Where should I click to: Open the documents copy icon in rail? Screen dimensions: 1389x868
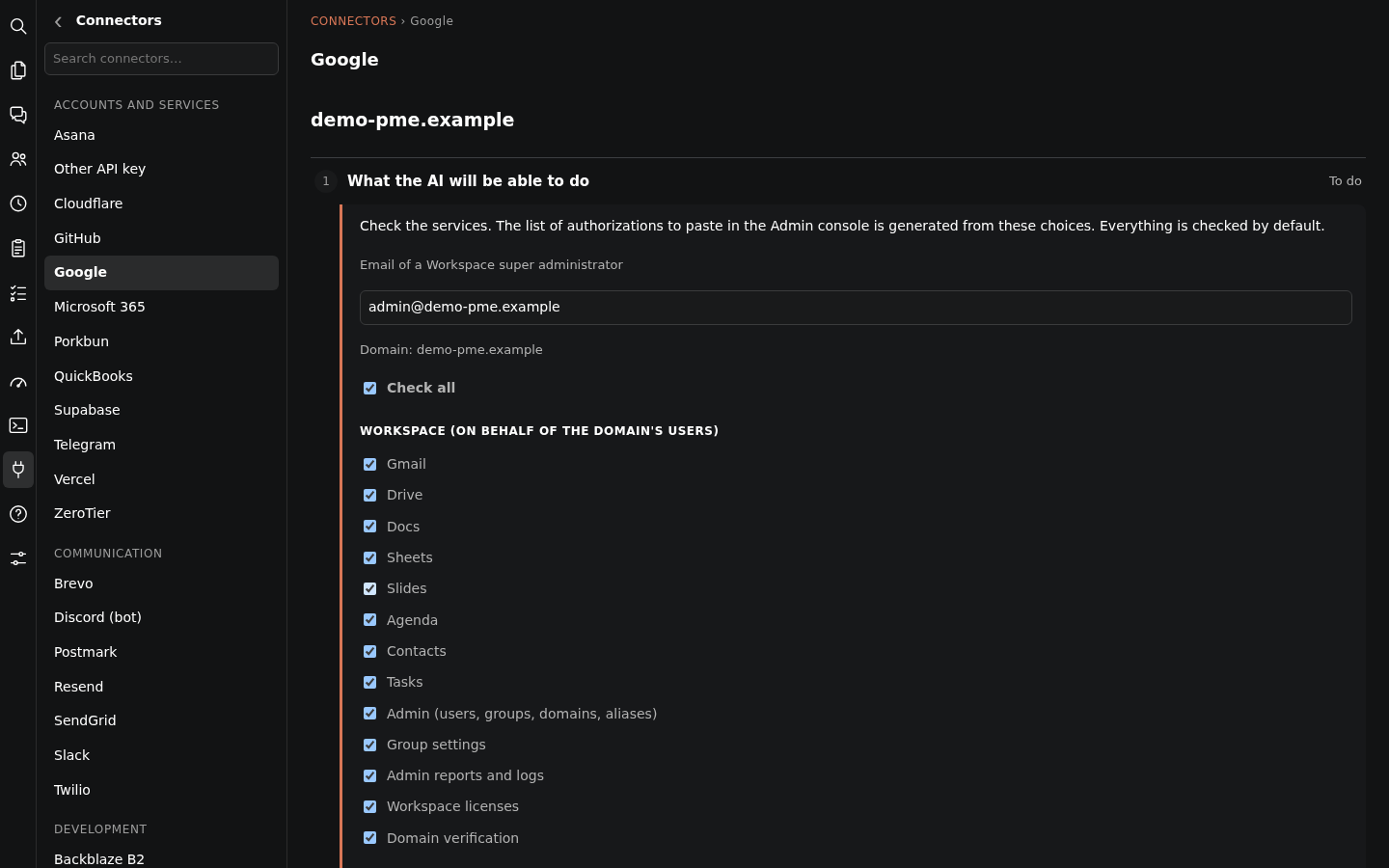click(18, 70)
